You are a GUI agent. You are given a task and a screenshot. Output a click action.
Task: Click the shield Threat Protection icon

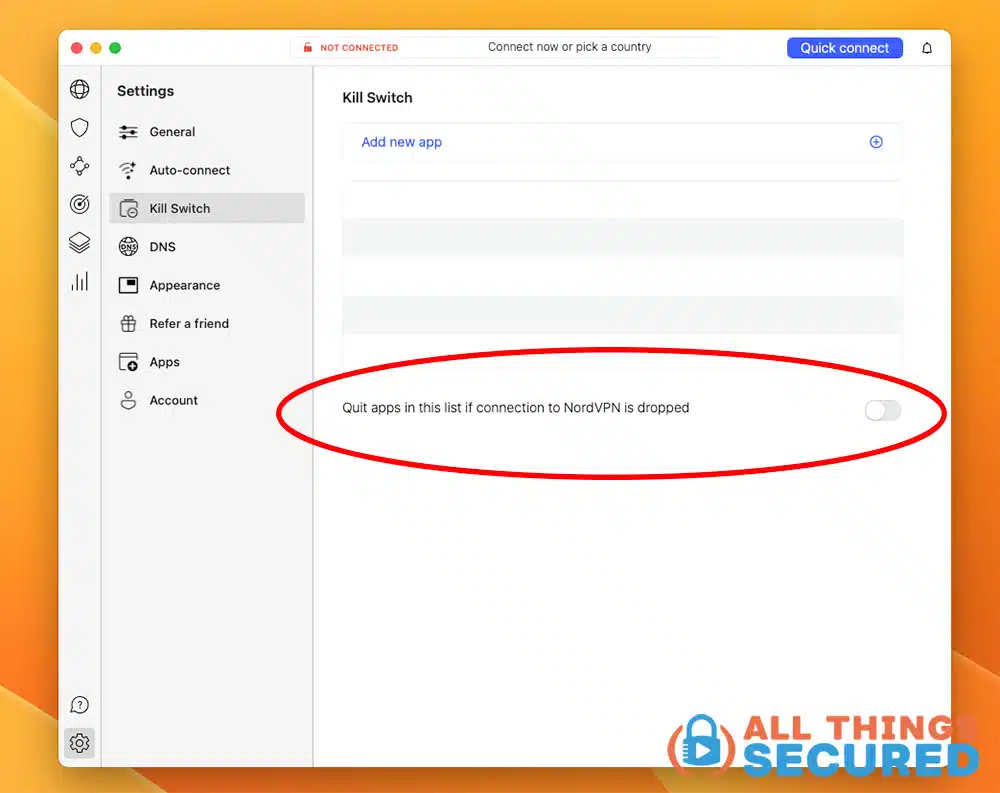79,128
